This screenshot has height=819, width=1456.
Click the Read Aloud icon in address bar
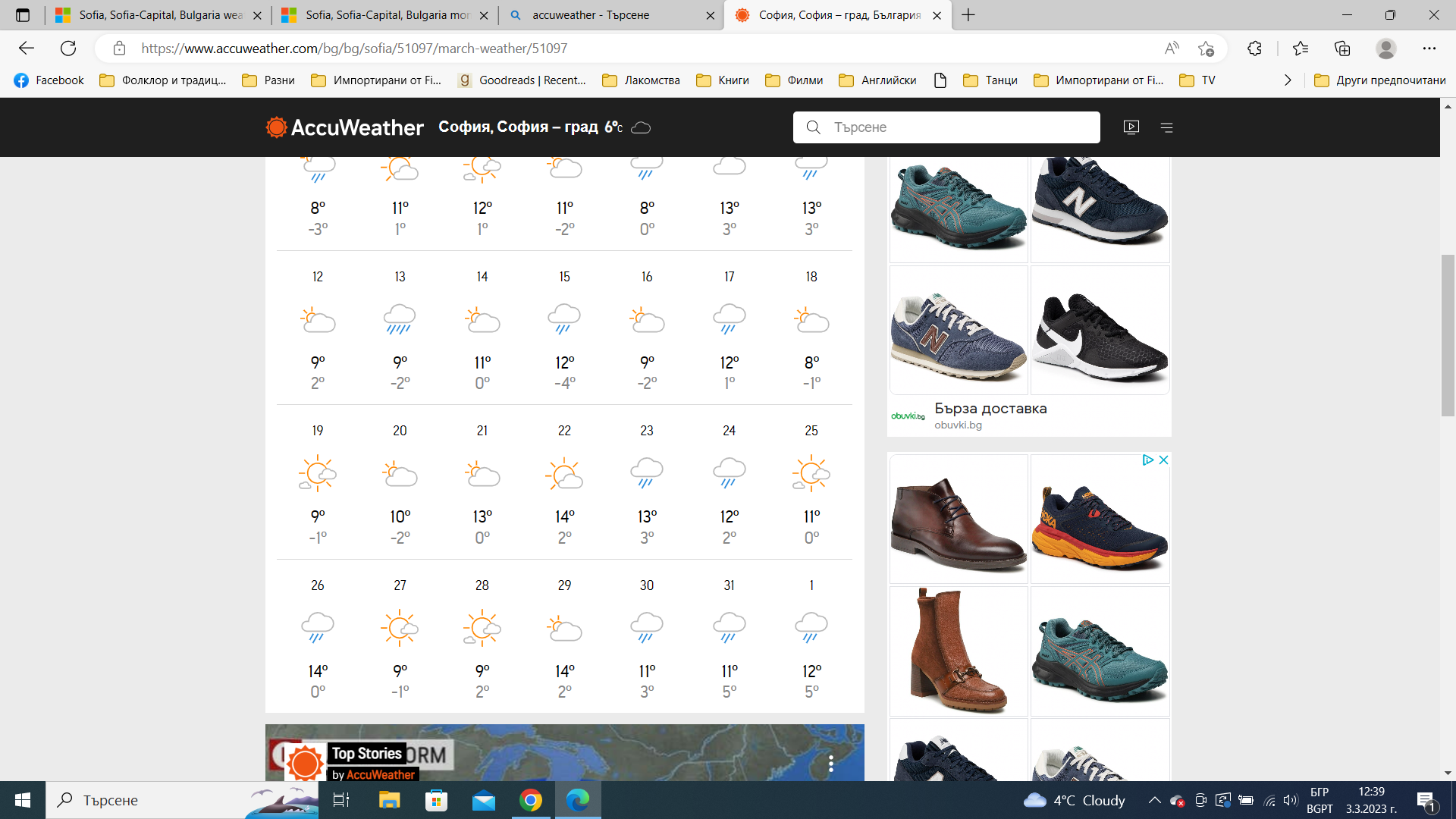pos(1172,49)
